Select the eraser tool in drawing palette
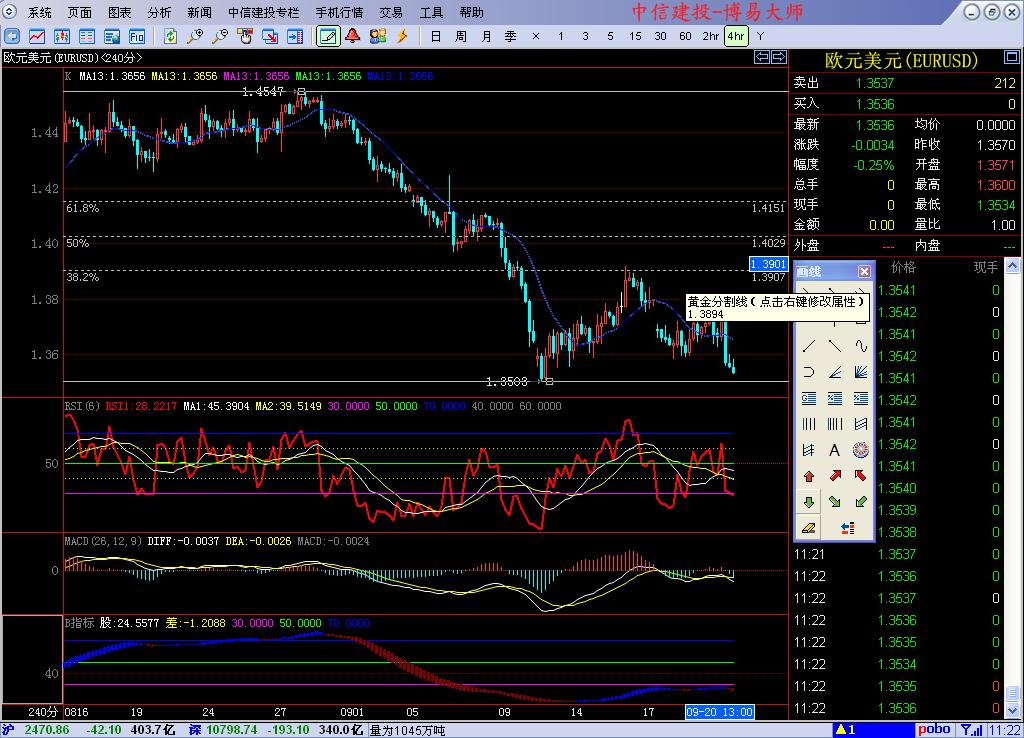The image size is (1024, 738). click(809, 527)
